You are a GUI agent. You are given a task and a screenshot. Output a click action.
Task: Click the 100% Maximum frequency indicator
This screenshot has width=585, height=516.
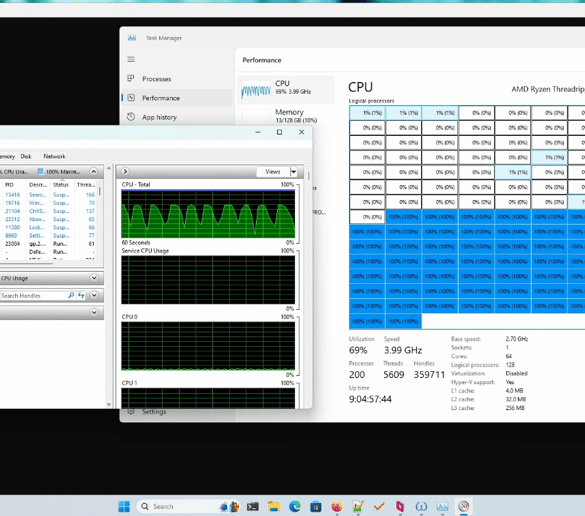tap(59, 172)
